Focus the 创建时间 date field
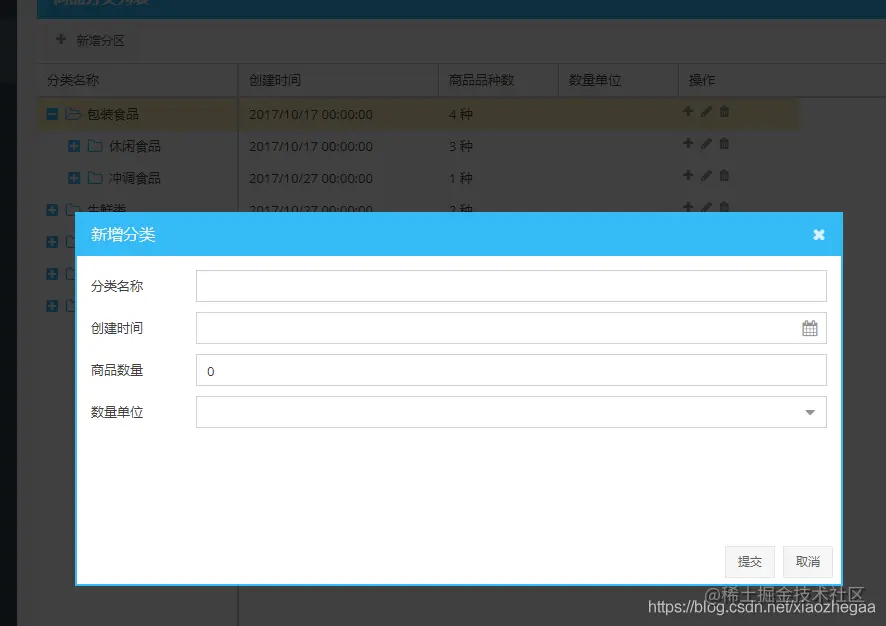886x626 pixels. 511,328
